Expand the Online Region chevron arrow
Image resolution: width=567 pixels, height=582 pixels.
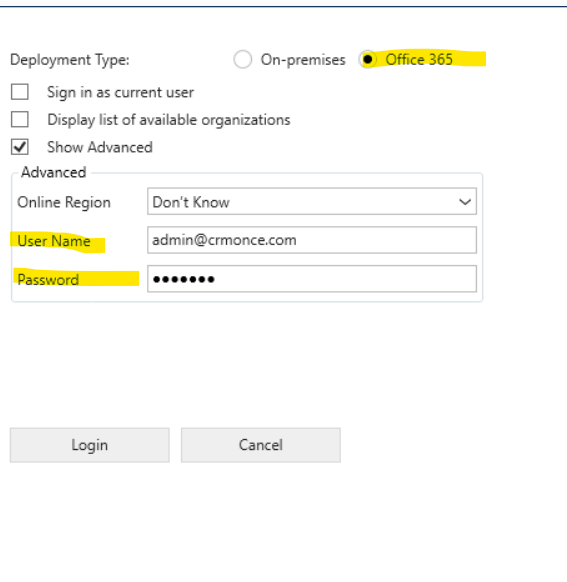point(465,202)
